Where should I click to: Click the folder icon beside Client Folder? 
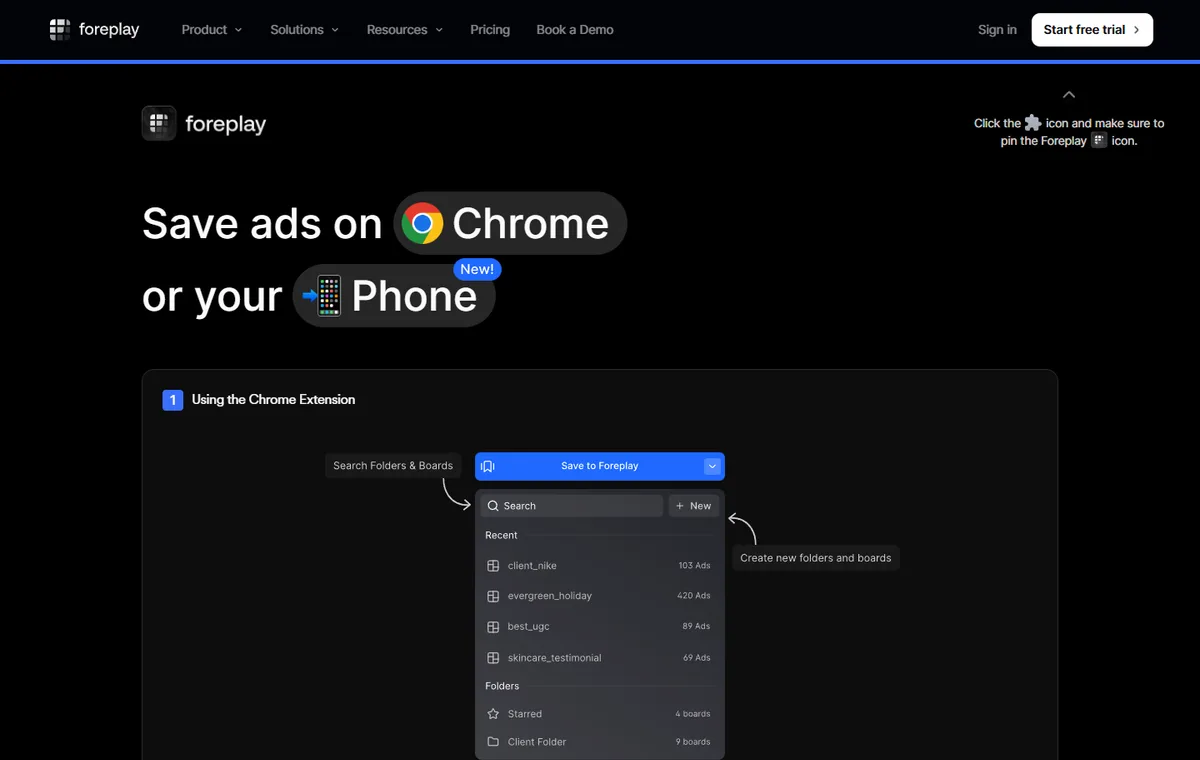coord(493,742)
